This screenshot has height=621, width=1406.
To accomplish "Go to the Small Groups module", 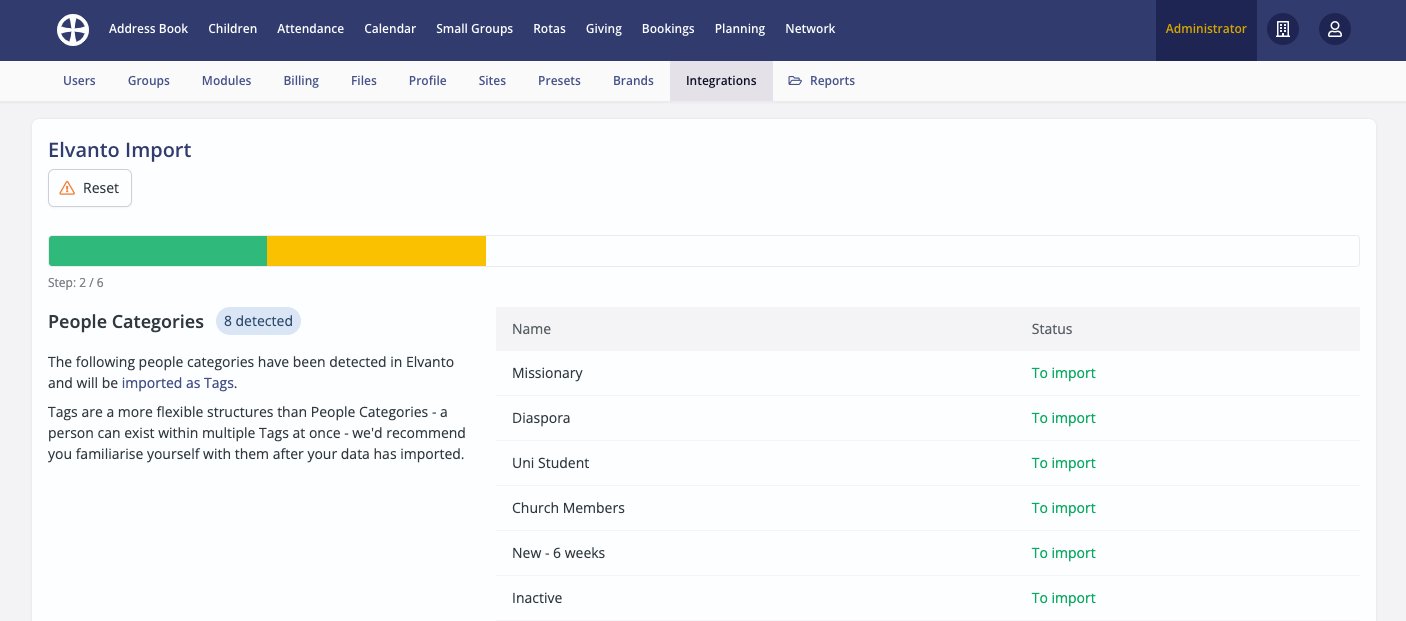I will [x=474, y=29].
